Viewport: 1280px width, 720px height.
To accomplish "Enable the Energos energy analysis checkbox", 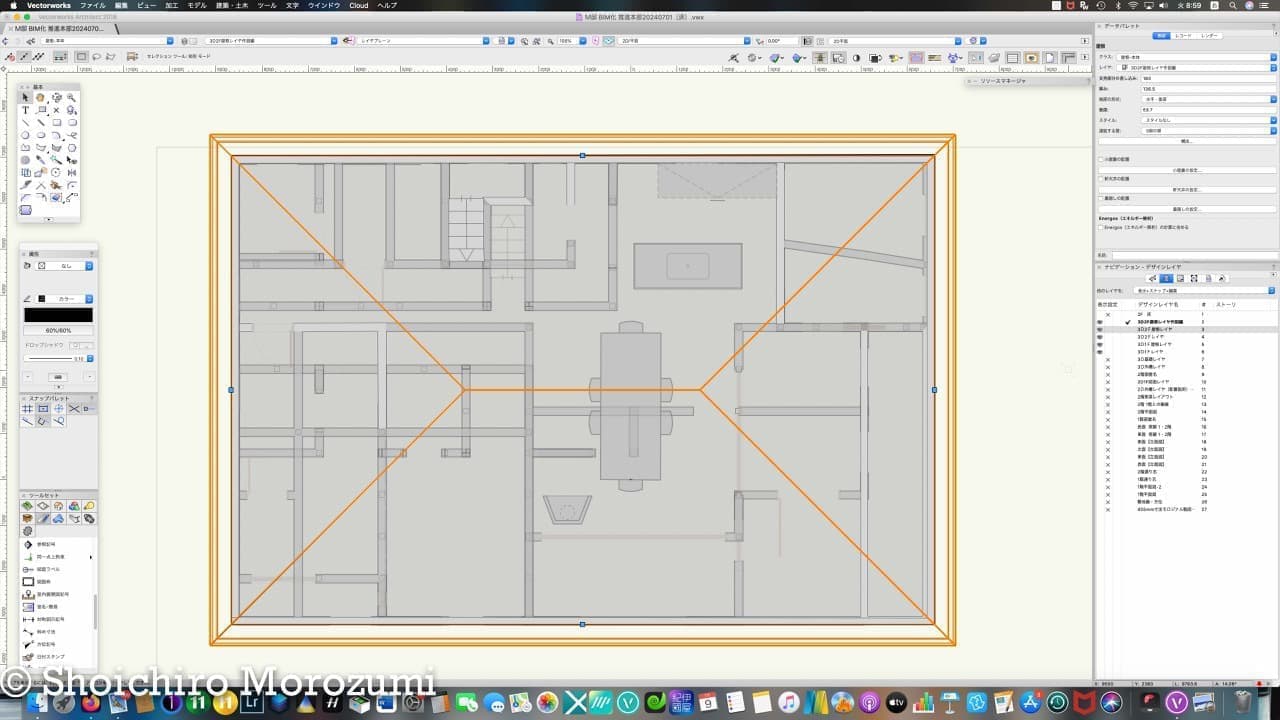I will tap(1101, 228).
